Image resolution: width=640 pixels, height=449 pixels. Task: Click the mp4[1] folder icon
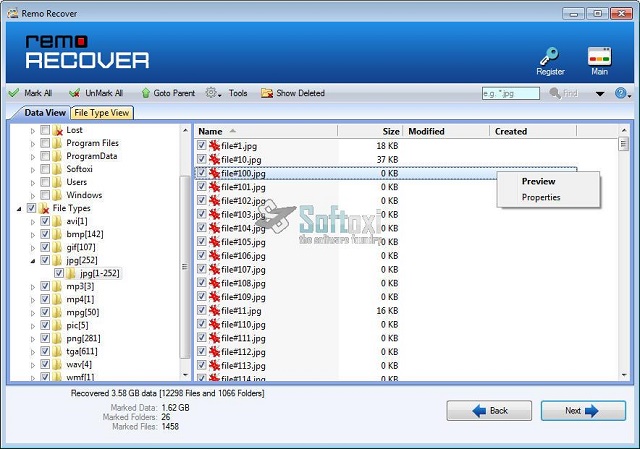tap(58, 300)
